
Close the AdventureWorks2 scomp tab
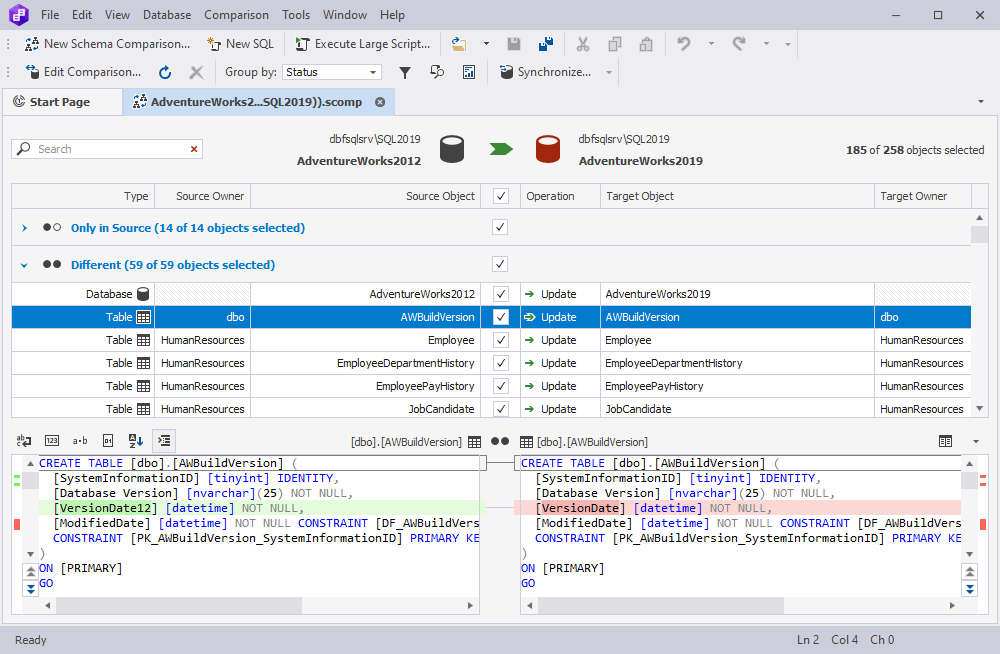tap(380, 102)
